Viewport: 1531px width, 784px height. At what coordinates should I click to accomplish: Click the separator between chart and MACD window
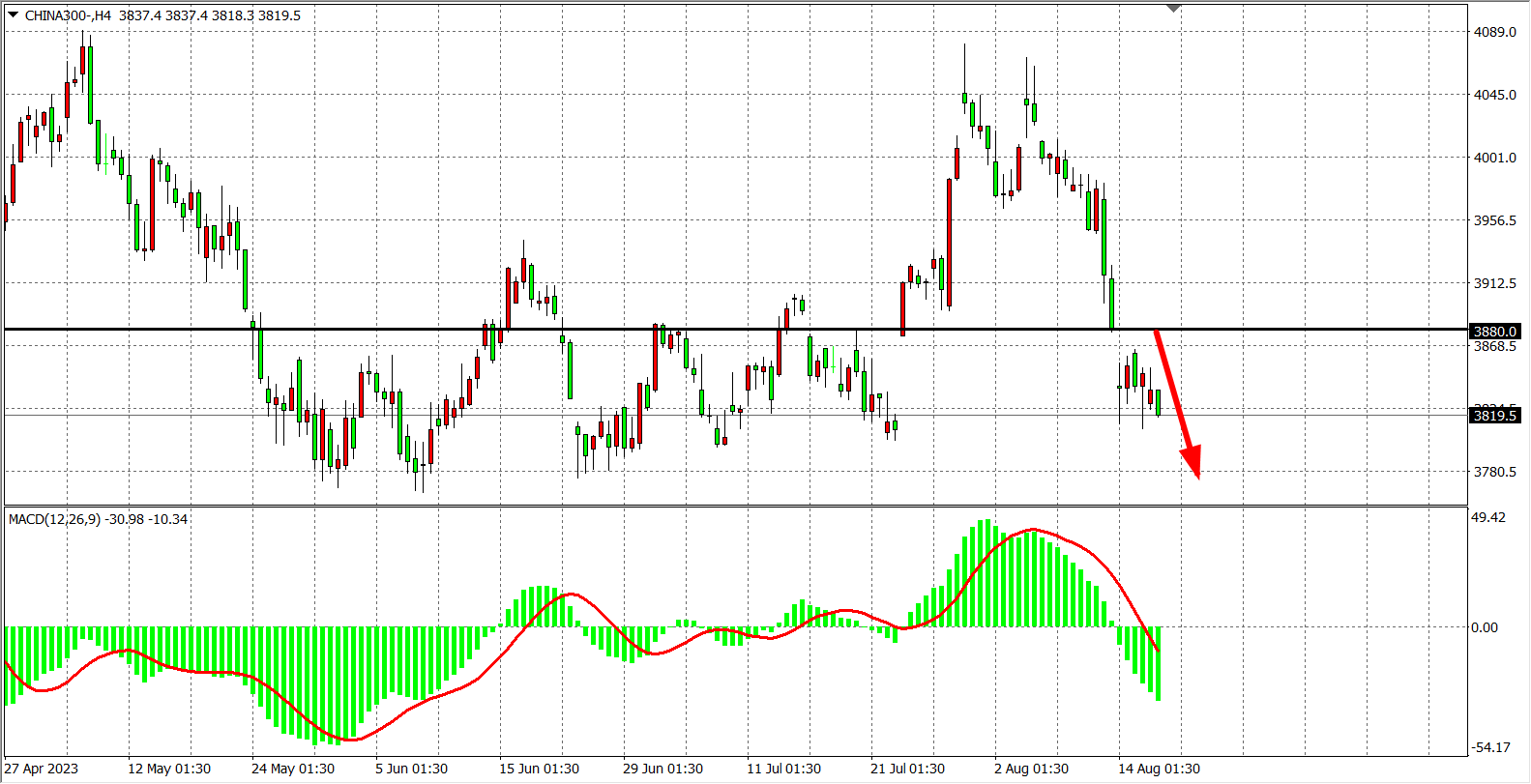point(735,506)
